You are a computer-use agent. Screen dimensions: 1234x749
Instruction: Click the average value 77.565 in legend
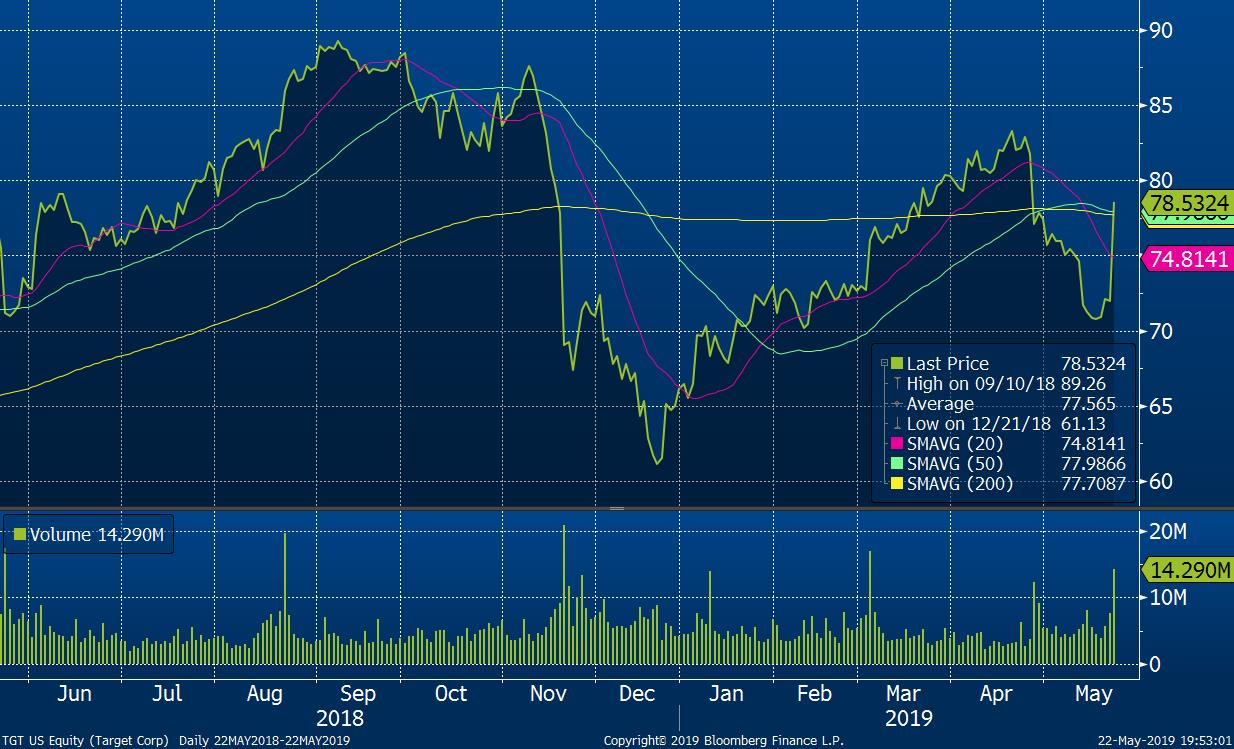click(x=1088, y=404)
